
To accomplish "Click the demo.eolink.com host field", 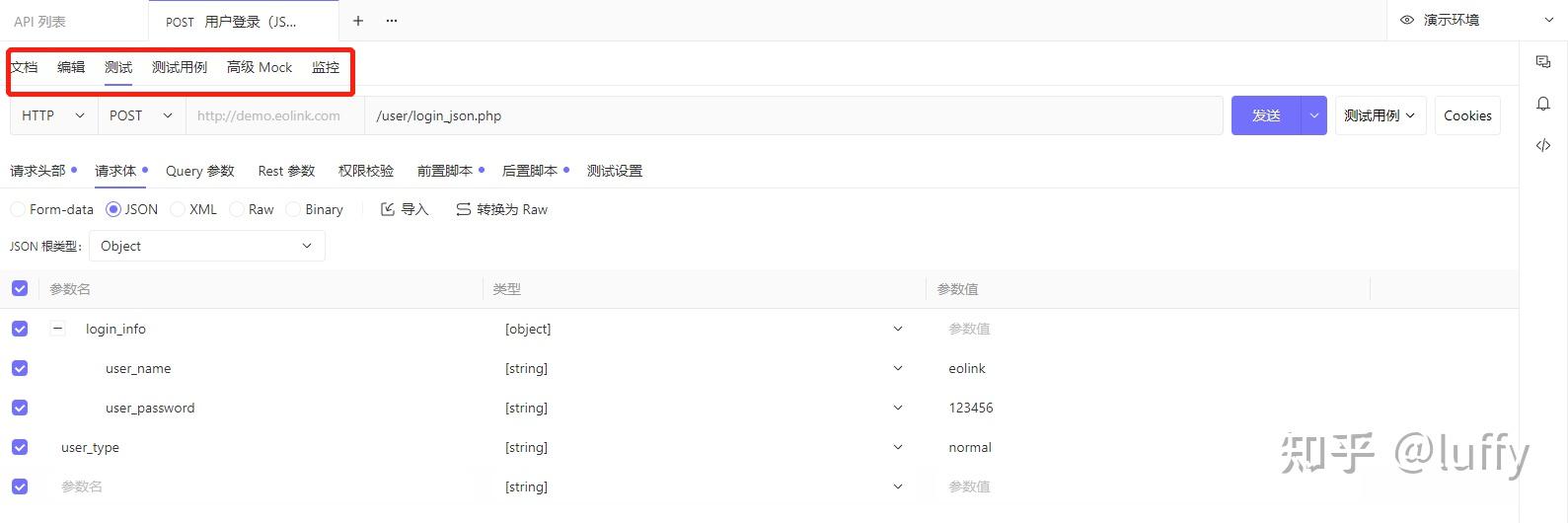I will [275, 115].
